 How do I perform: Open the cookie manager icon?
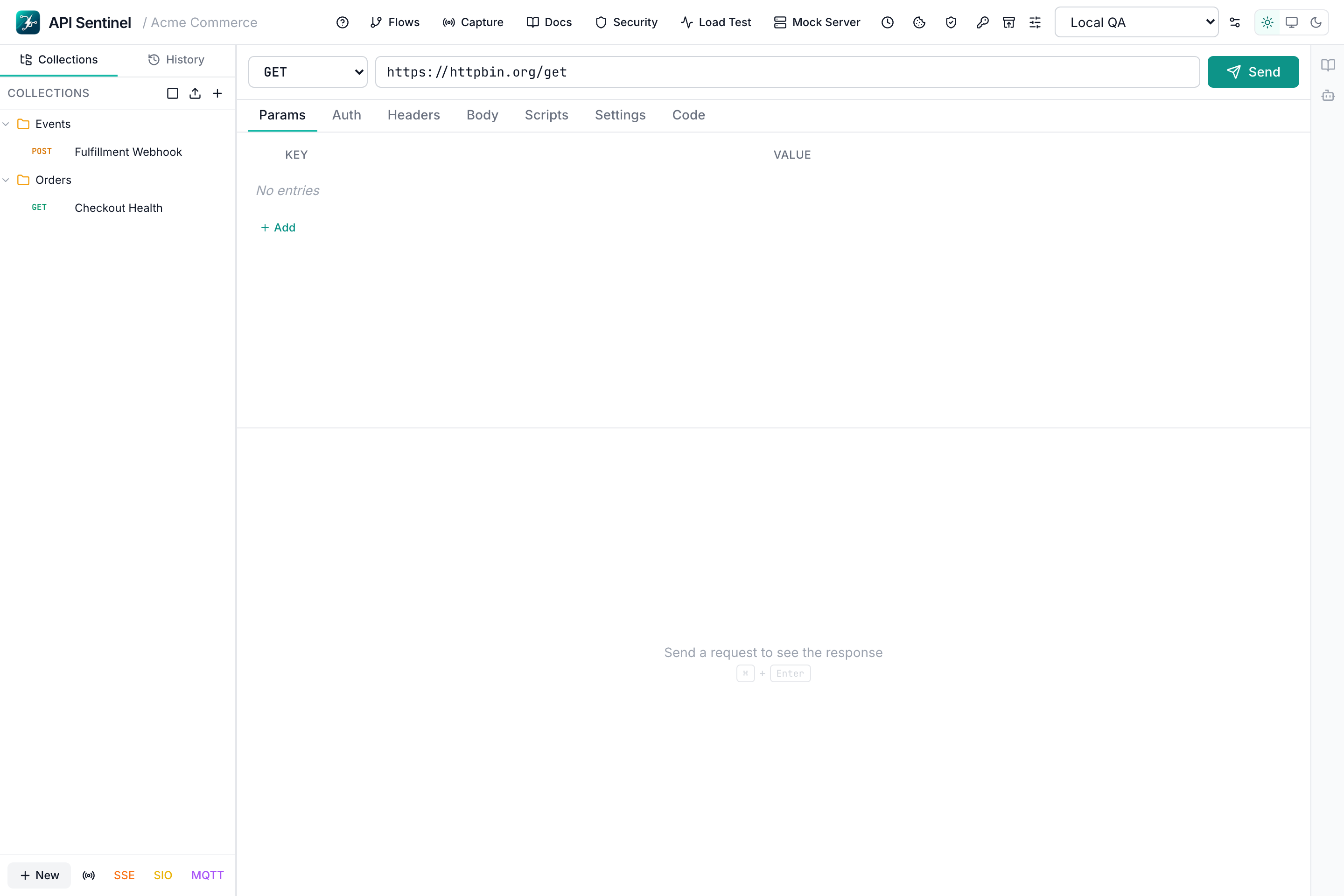pyautogui.click(x=919, y=22)
